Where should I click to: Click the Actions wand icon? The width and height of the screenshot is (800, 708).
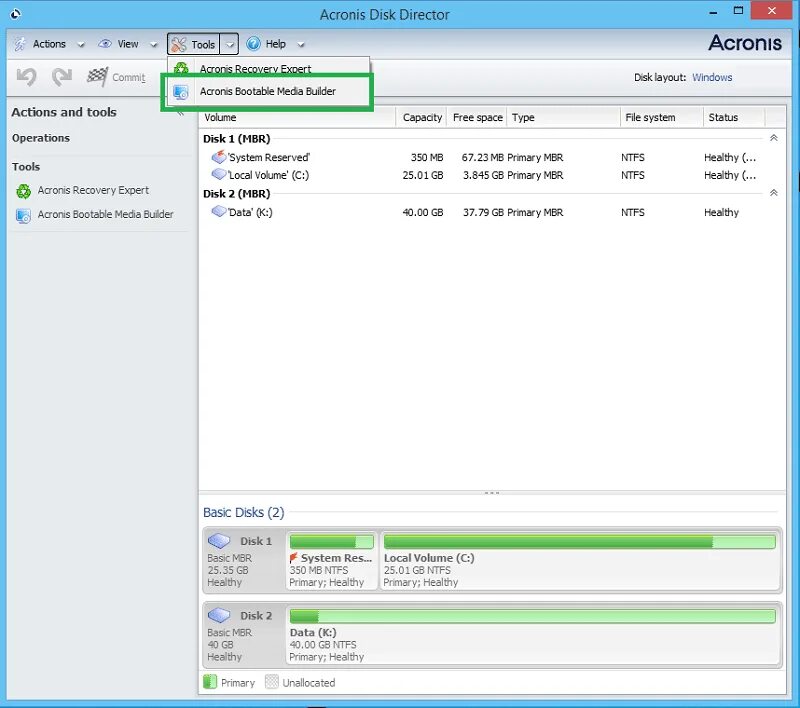20,44
